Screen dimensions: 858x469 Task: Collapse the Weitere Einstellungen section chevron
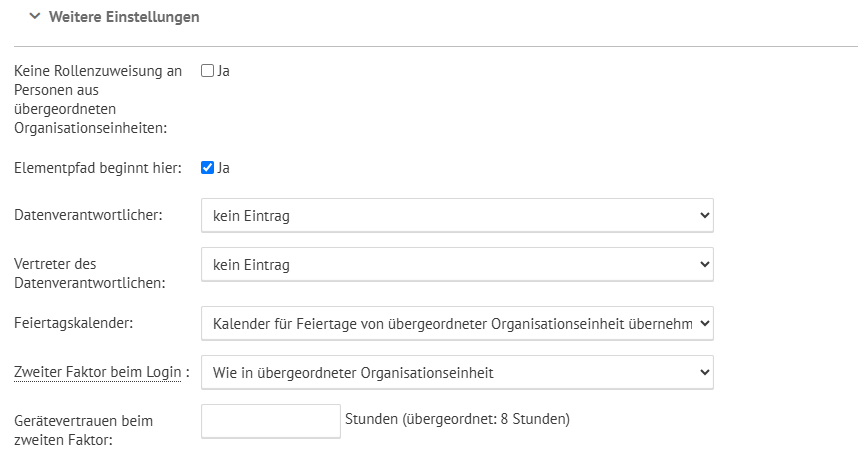[35, 16]
